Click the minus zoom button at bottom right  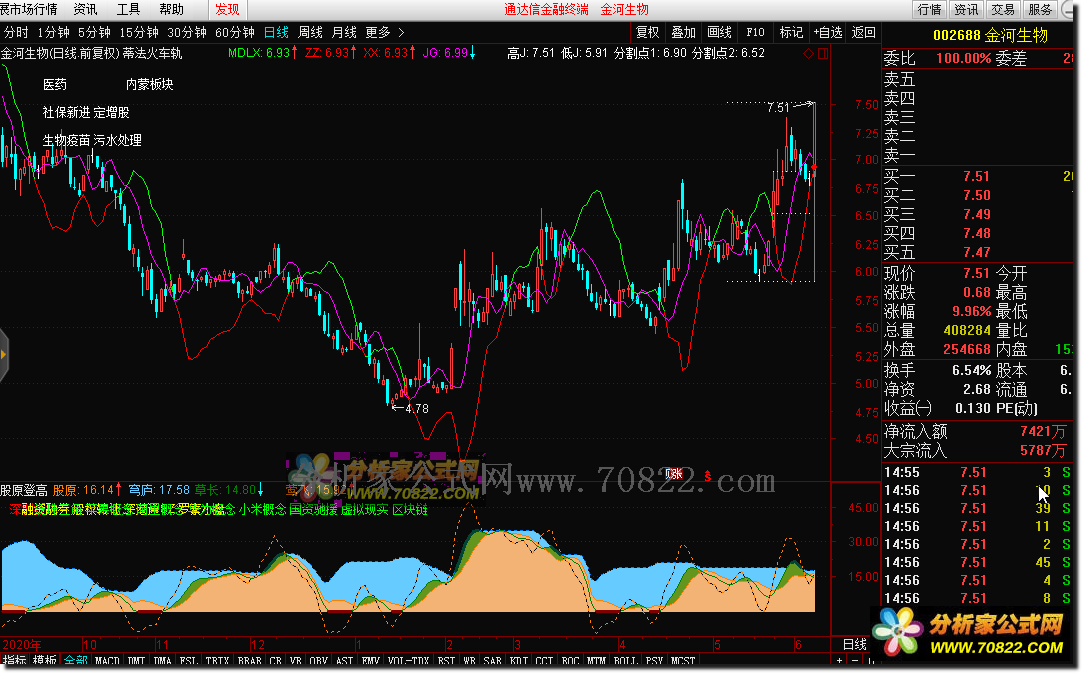pos(855,661)
